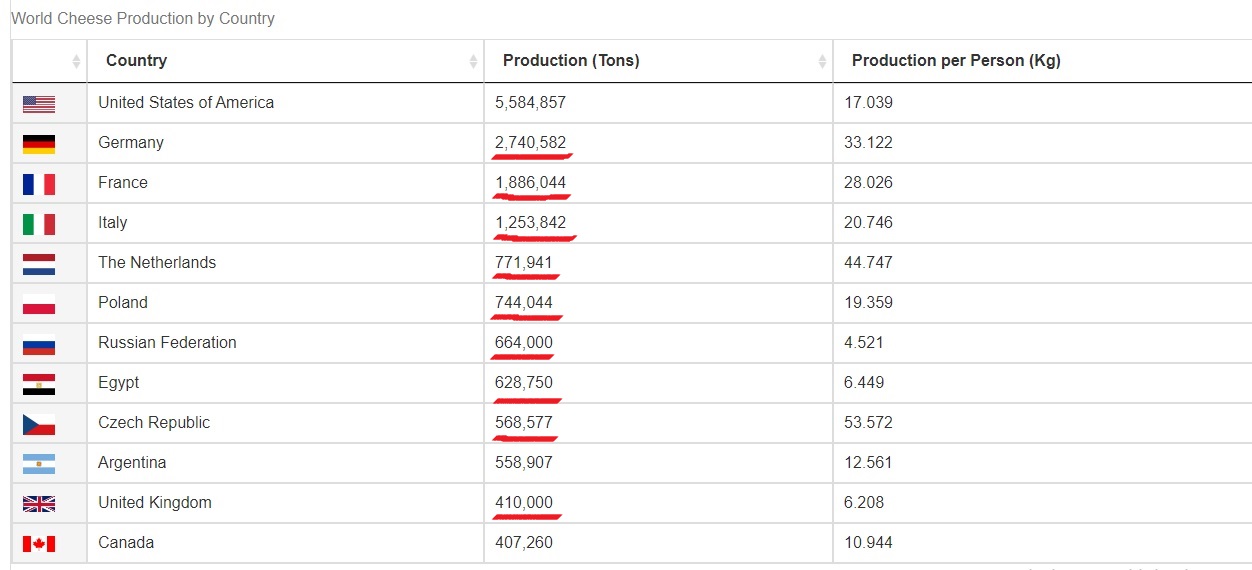Click the Country column header text
This screenshot has width=1252, height=570.
click(x=136, y=61)
